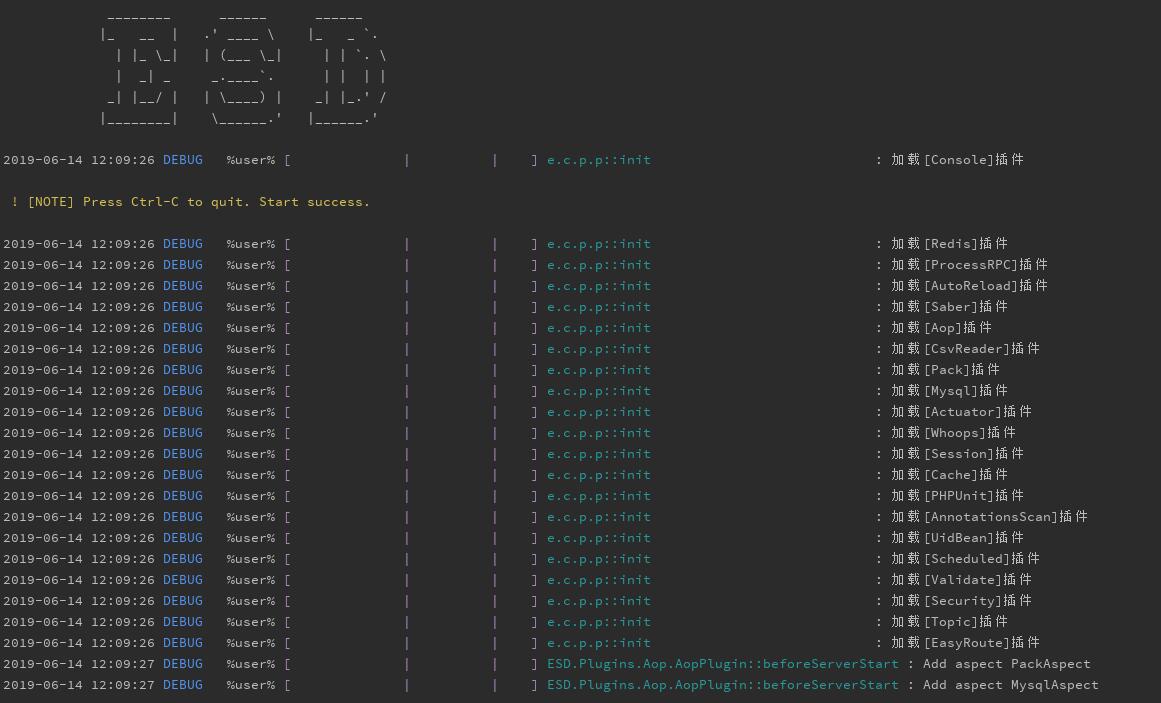Click the '加载[EasyRoute]插件' message
The width and height of the screenshot is (1161, 703).
coord(965,643)
